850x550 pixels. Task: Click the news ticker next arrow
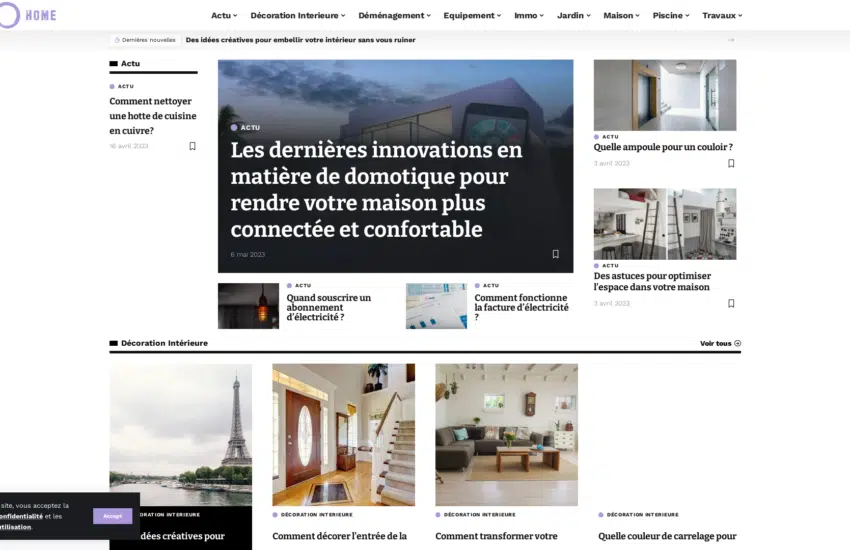point(731,40)
